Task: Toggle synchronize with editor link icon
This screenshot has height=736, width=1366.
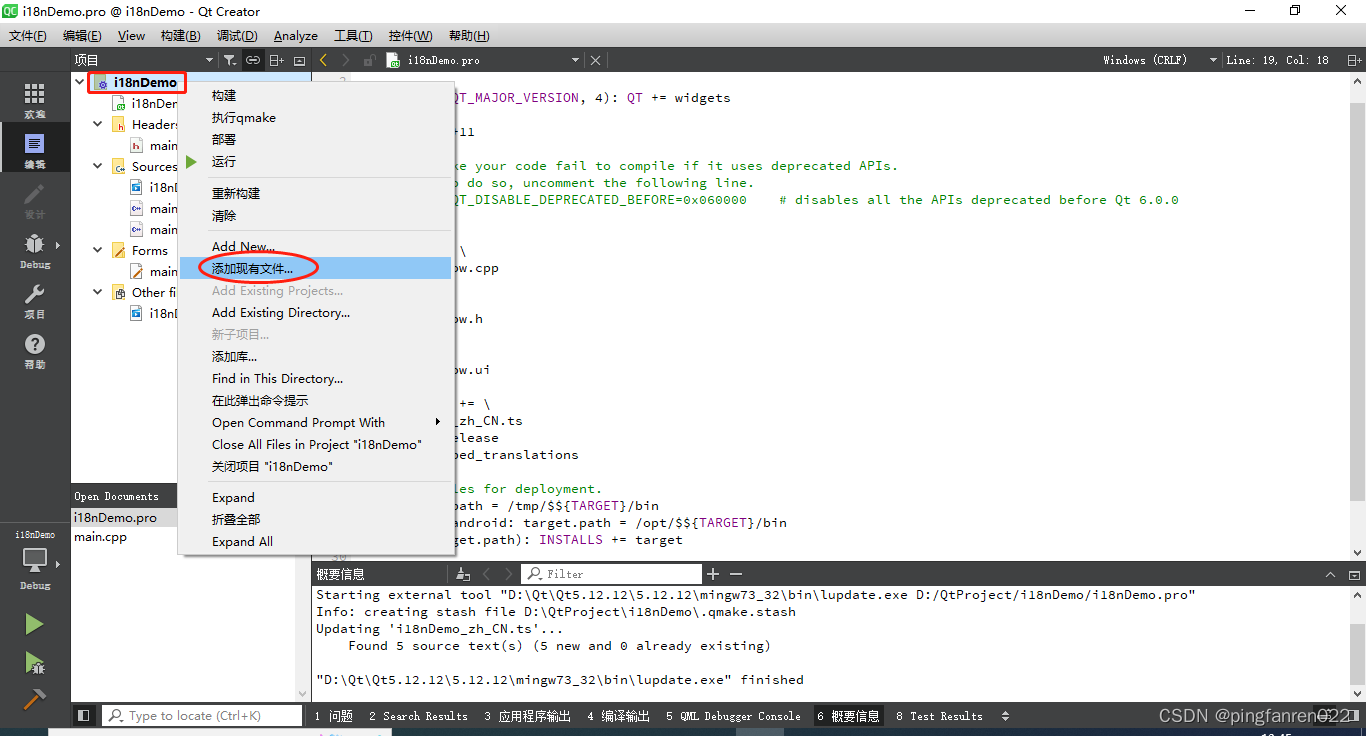Action: pos(253,60)
